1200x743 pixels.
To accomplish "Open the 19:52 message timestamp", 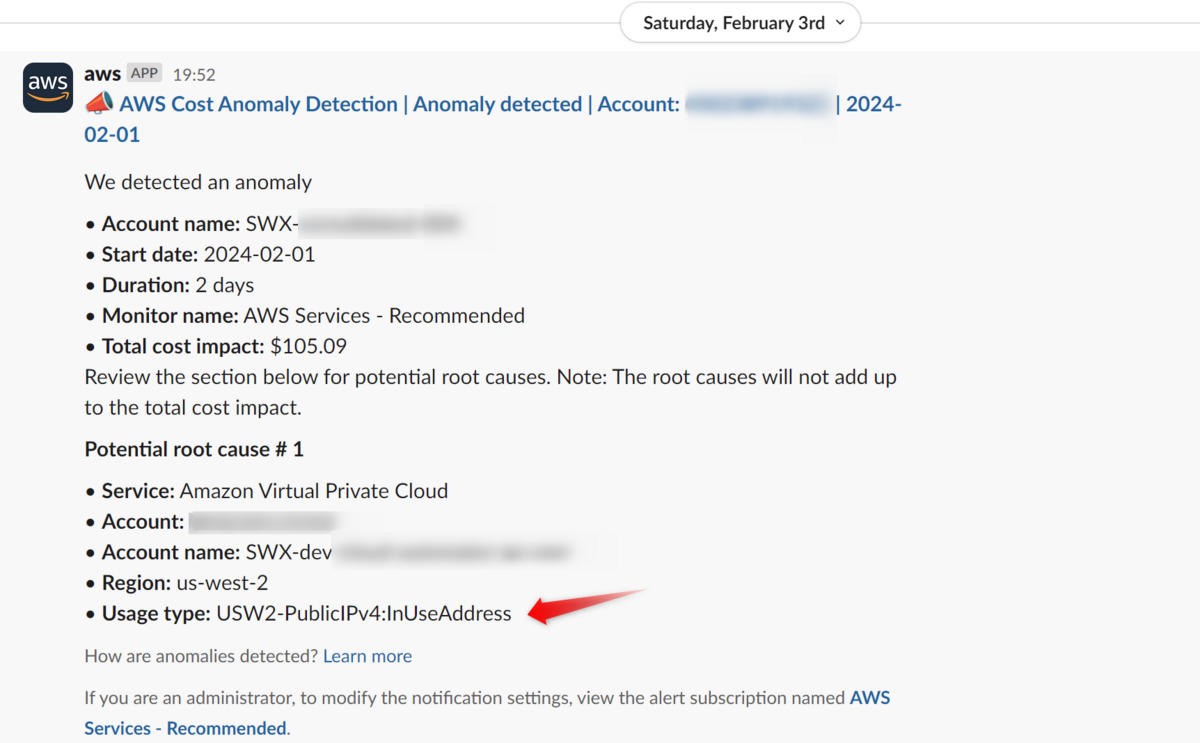I will point(194,75).
